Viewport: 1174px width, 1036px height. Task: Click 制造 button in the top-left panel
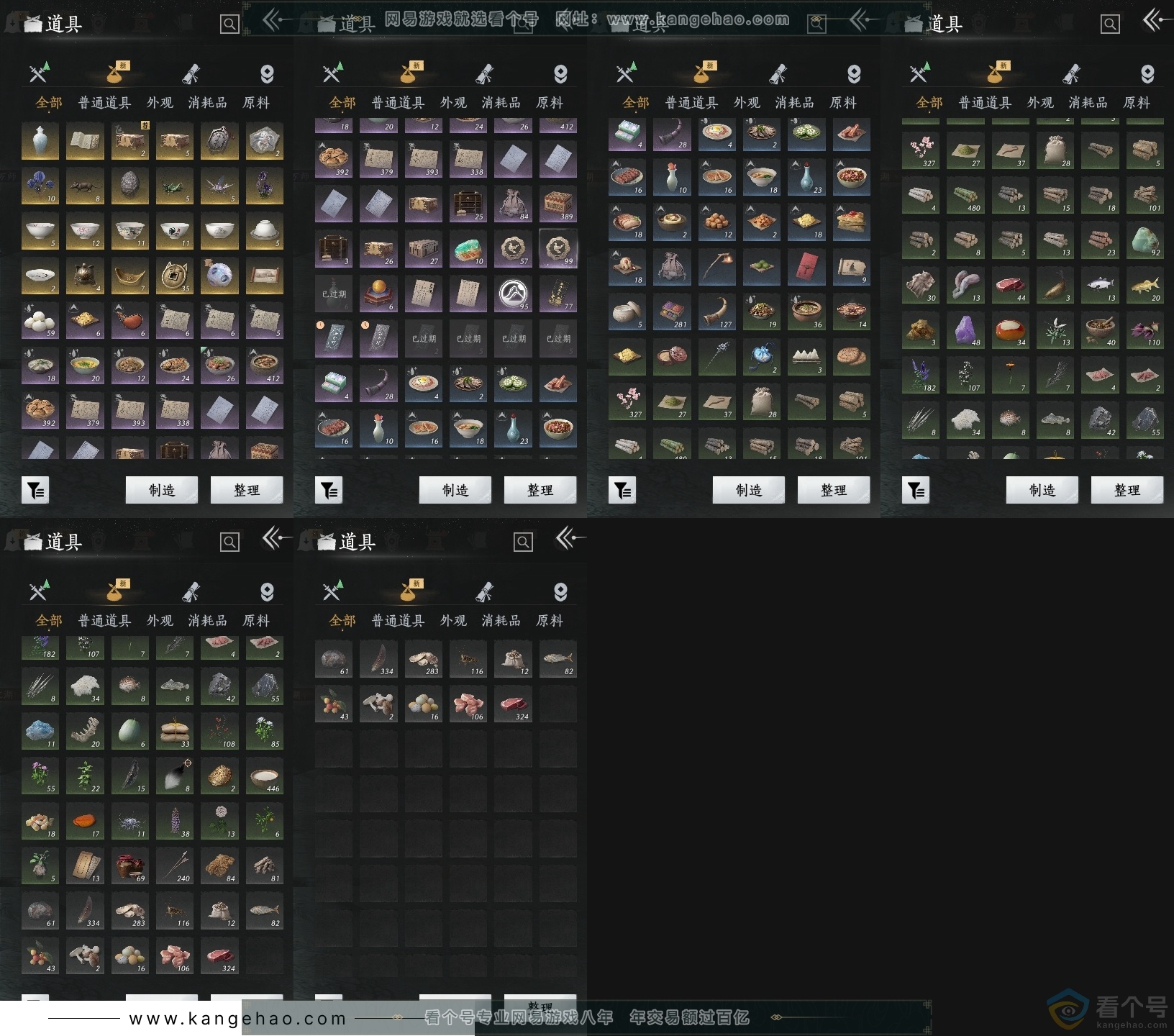(162, 490)
